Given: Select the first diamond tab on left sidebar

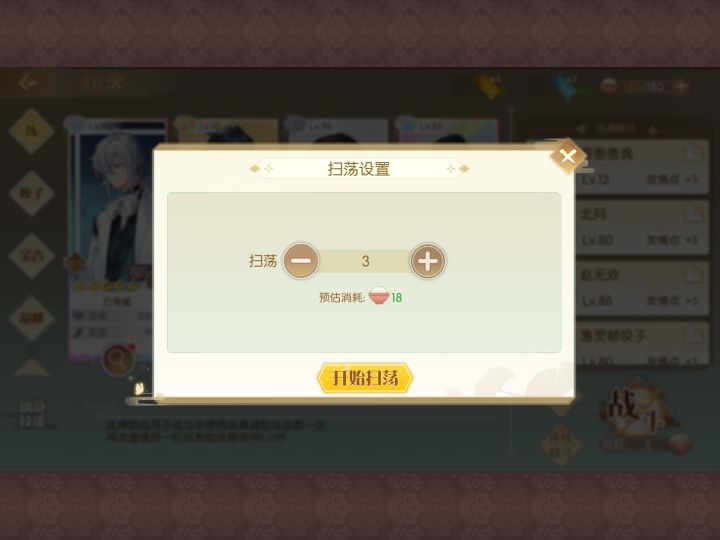Looking at the screenshot, I should 31,131.
